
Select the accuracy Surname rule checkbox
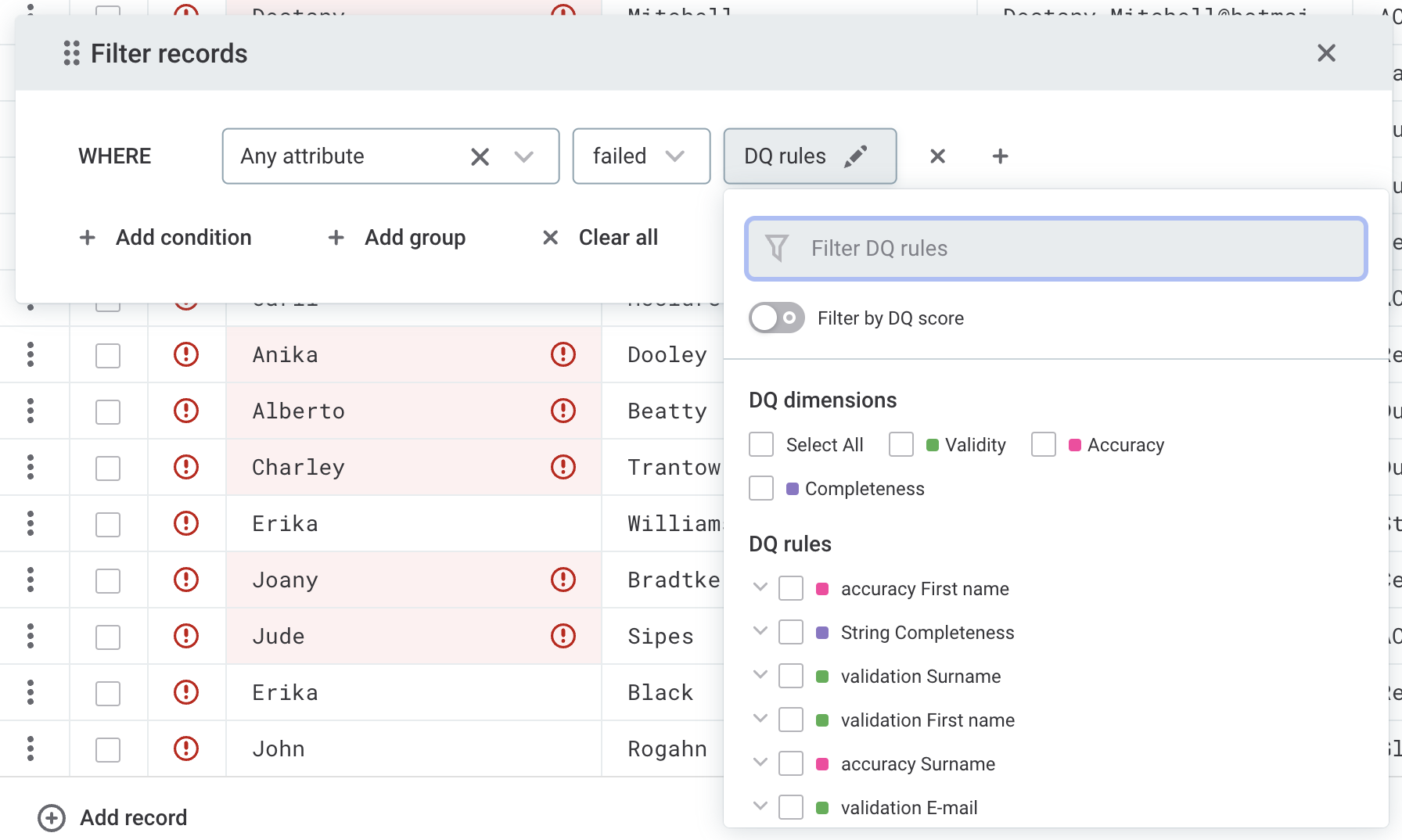point(791,763)
